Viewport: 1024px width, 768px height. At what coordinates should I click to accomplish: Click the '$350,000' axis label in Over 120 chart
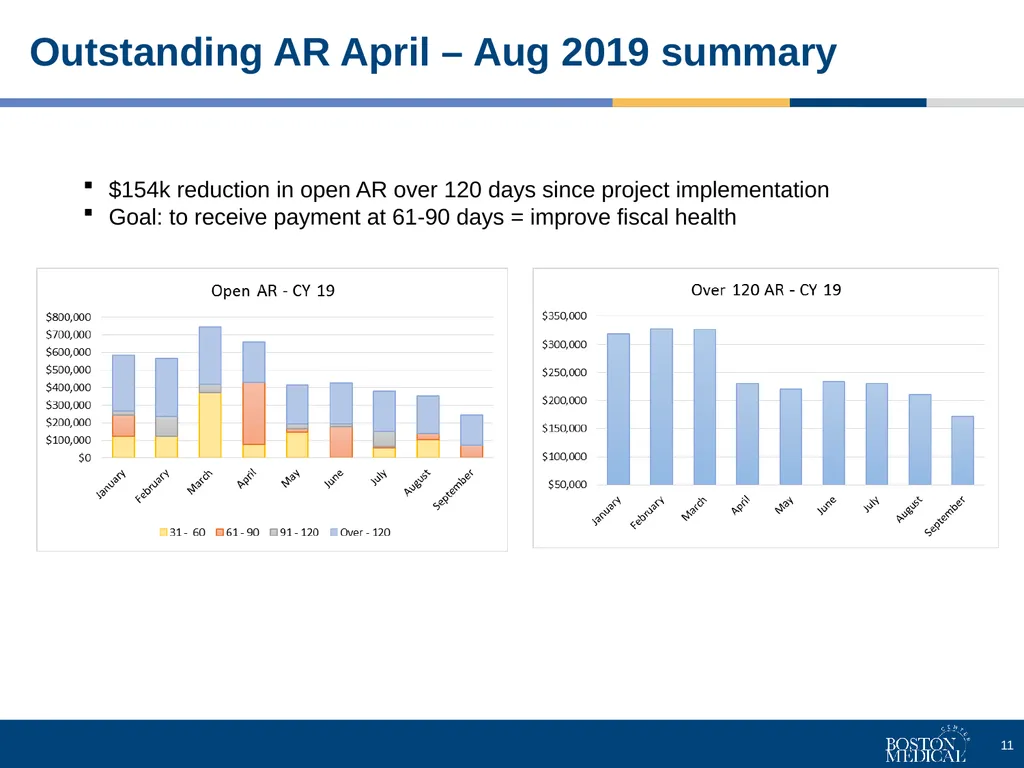click(564, 316)
